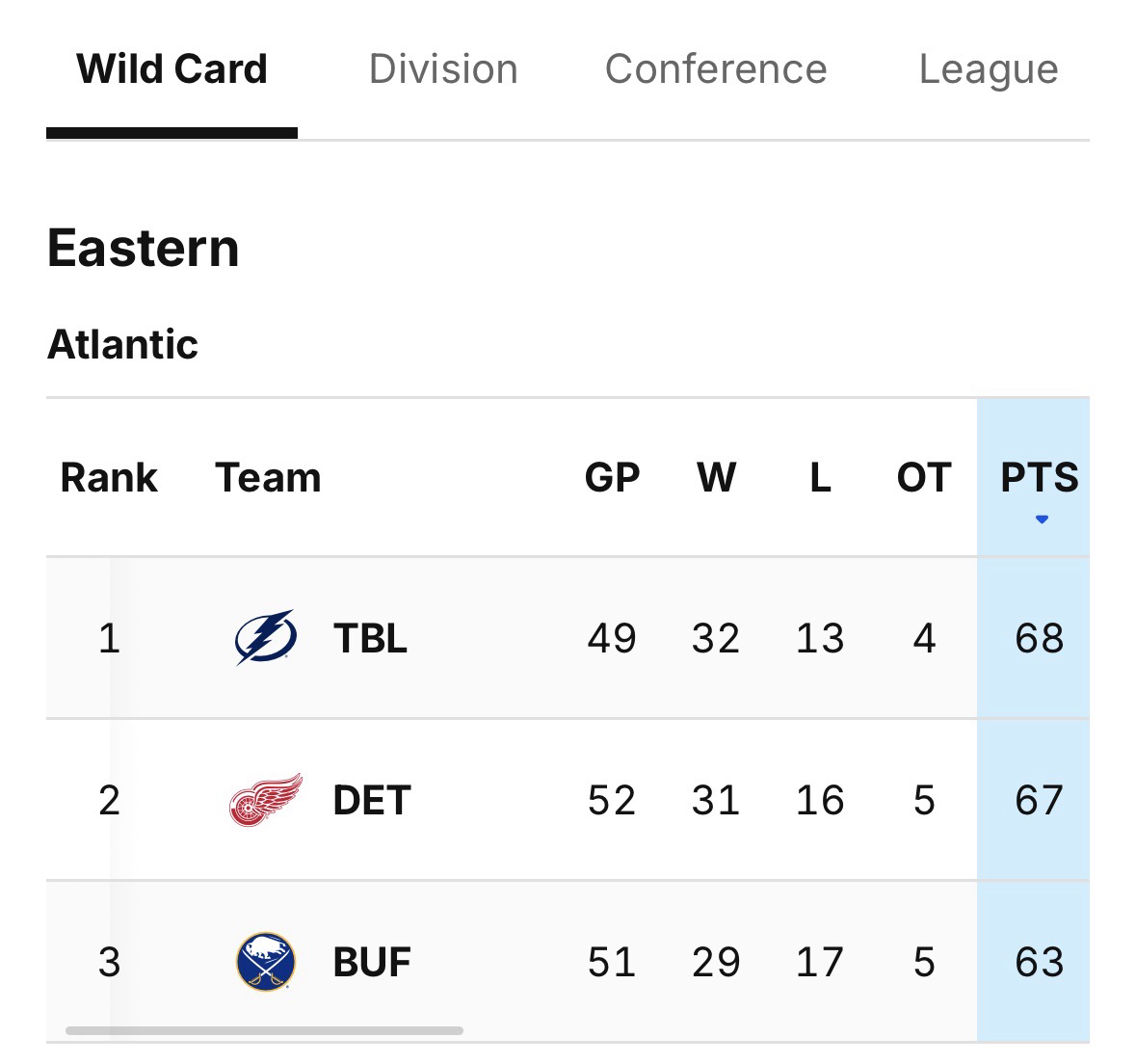Sort table by OT column header

924,478
